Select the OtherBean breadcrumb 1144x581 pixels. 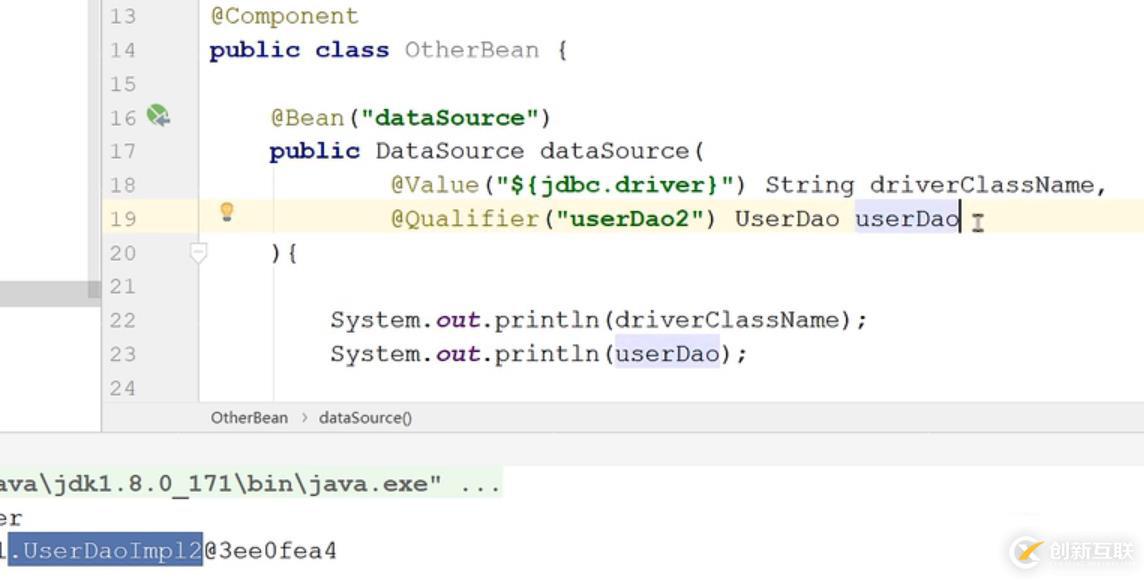249,418
